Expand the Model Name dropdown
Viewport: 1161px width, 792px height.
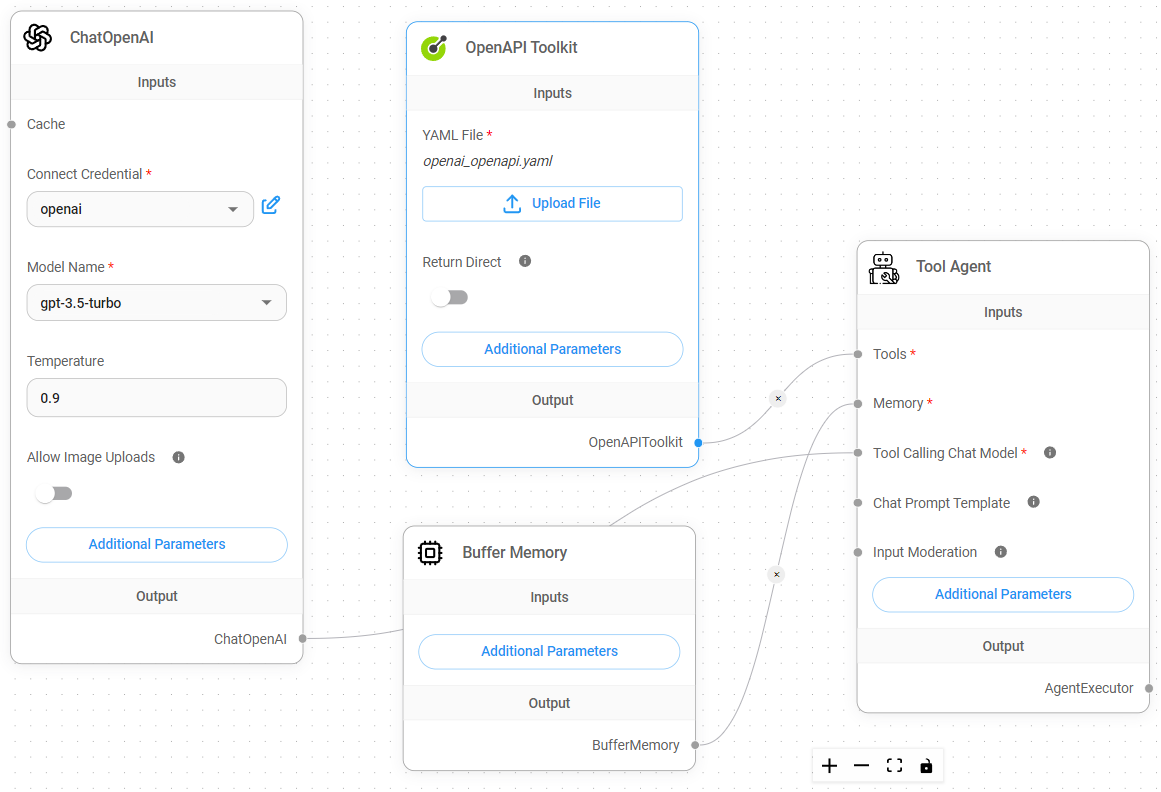(156, 303)
